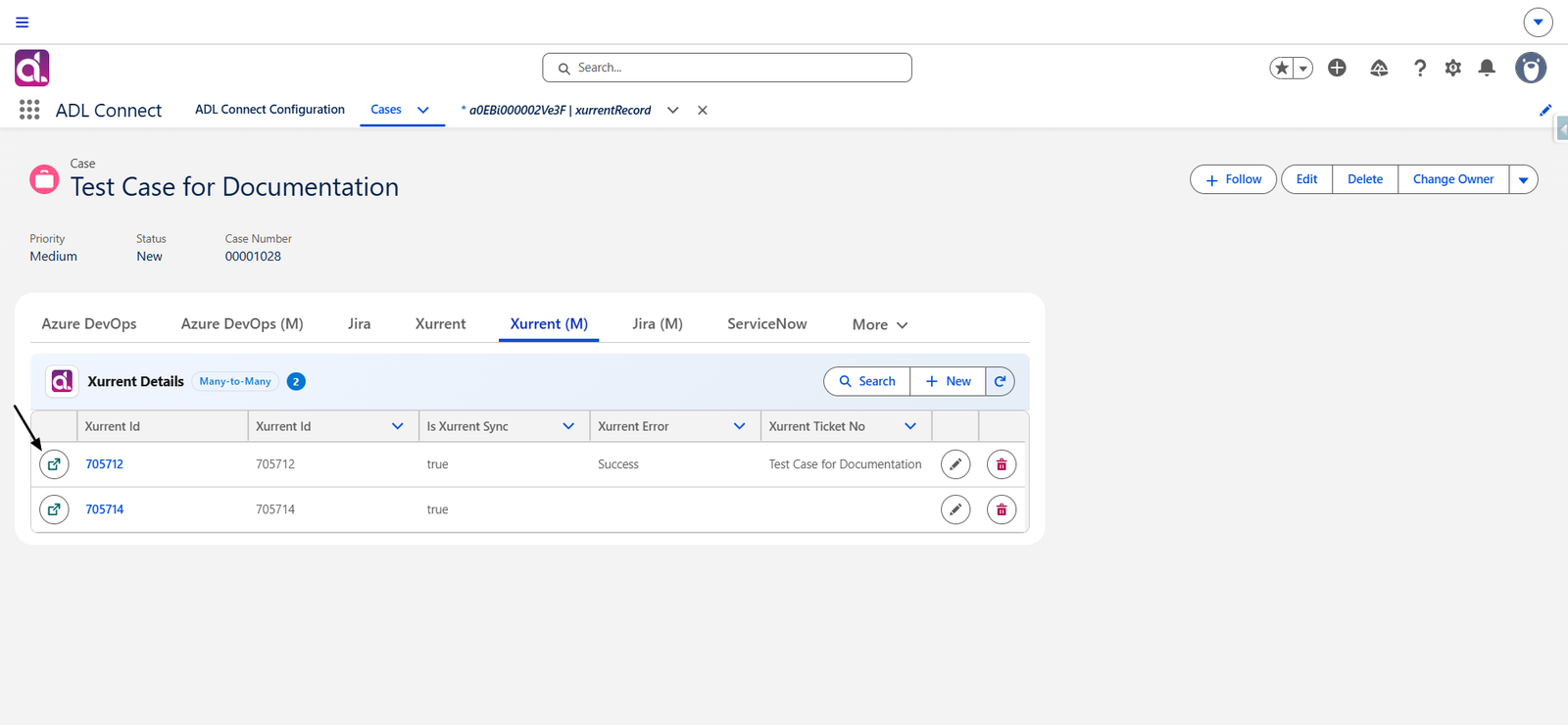Open the notifications bell
The height and width of the screenshot is (725, 1568).
coord(1487,68)
